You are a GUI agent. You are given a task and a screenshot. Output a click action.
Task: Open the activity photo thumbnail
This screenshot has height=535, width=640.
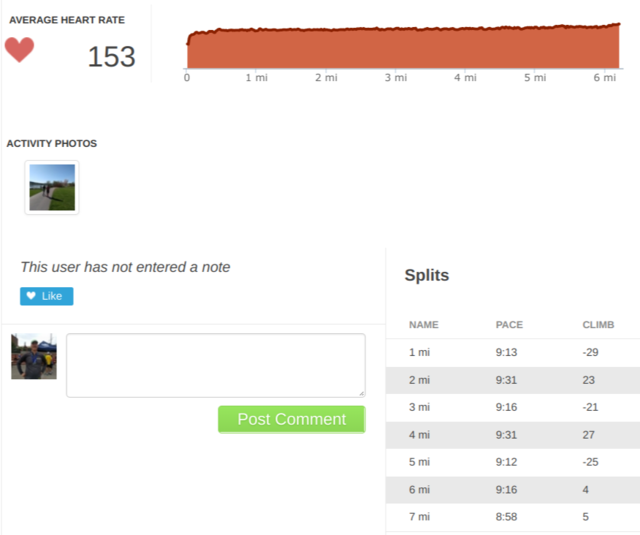52,188
